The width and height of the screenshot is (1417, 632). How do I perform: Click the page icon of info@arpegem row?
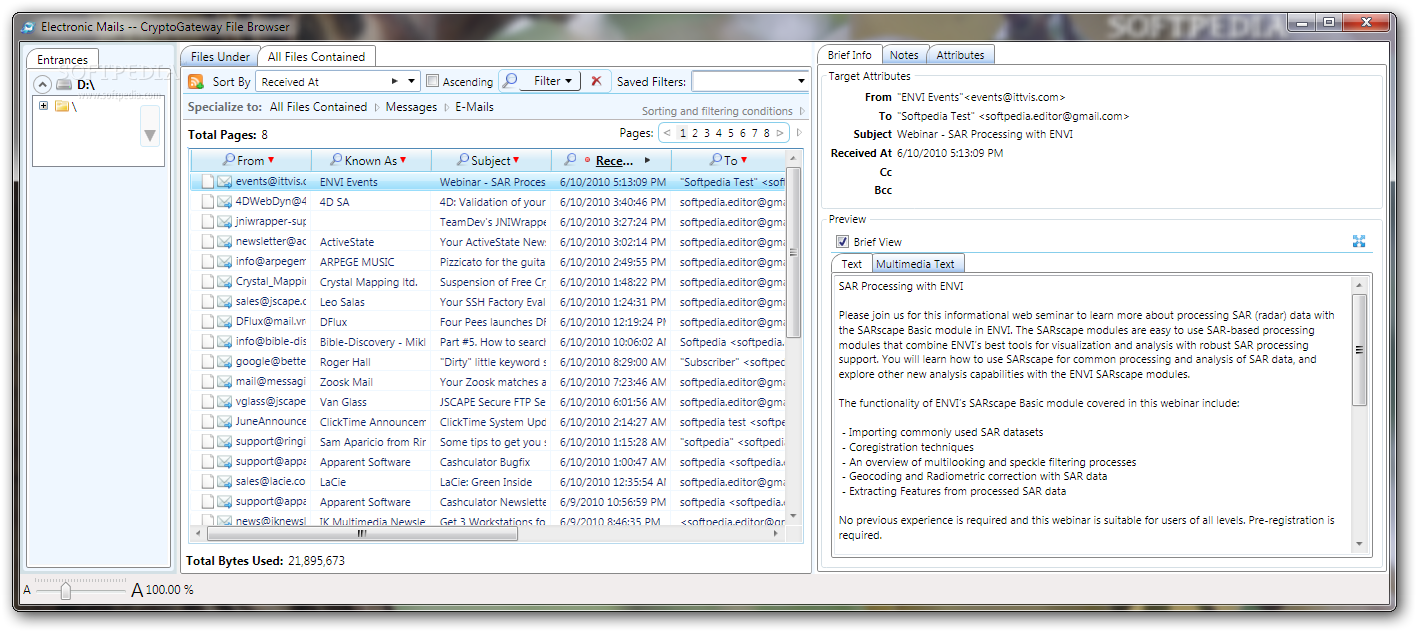pyautogui.click(x=208, y=262)
